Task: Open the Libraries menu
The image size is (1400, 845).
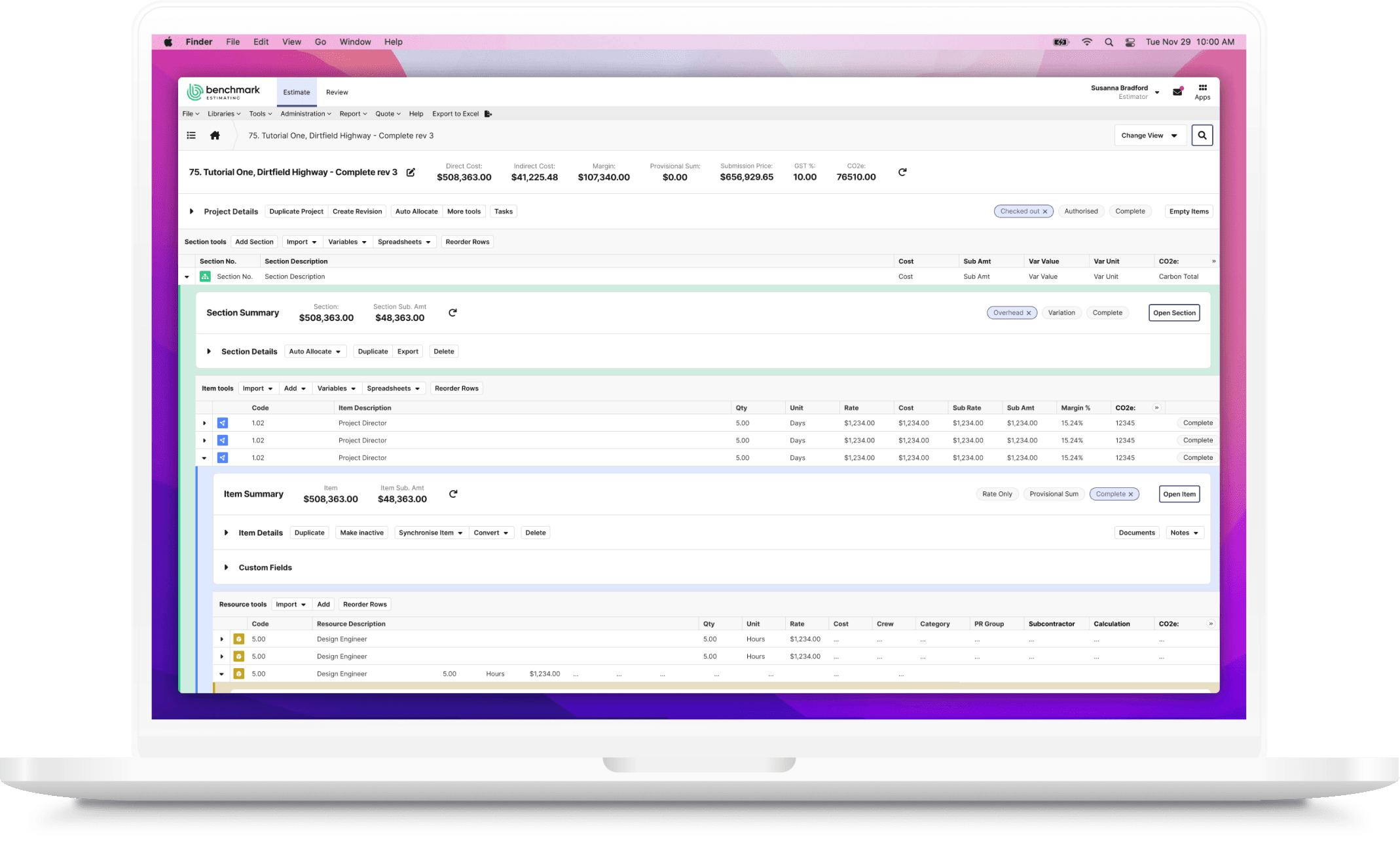Action: pyautogui.click(x=224, y=114)
